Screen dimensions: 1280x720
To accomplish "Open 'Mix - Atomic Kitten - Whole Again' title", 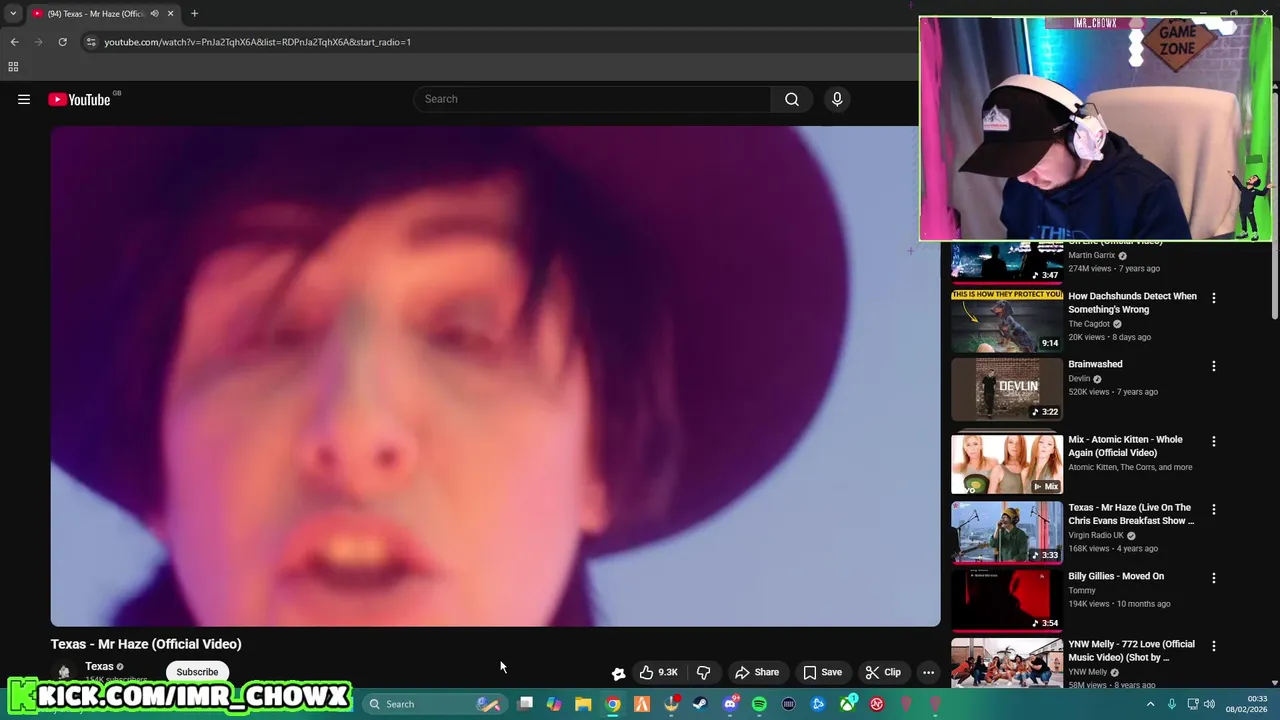I will click(x=1125, y=446).
